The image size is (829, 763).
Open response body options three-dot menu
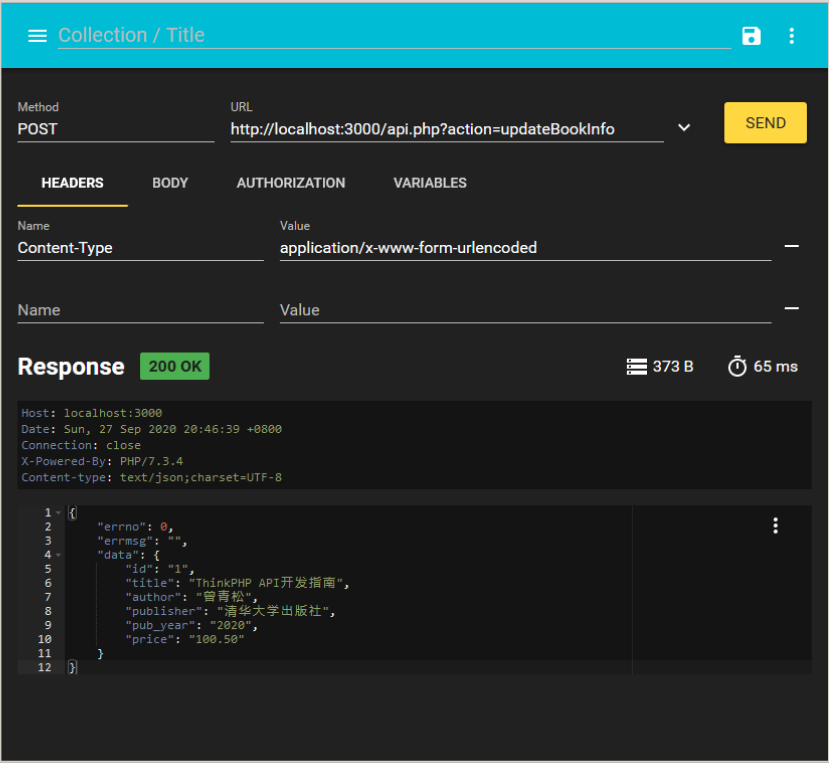775,526
